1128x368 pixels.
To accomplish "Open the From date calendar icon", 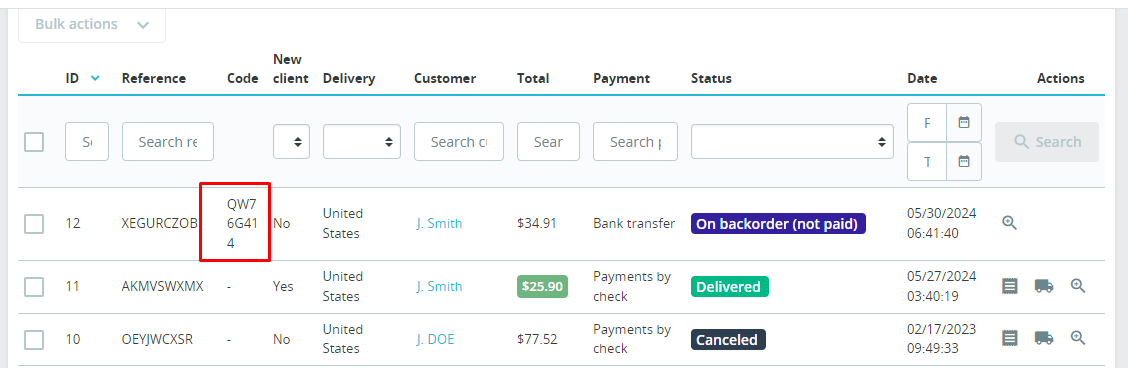I will [964, 122].
